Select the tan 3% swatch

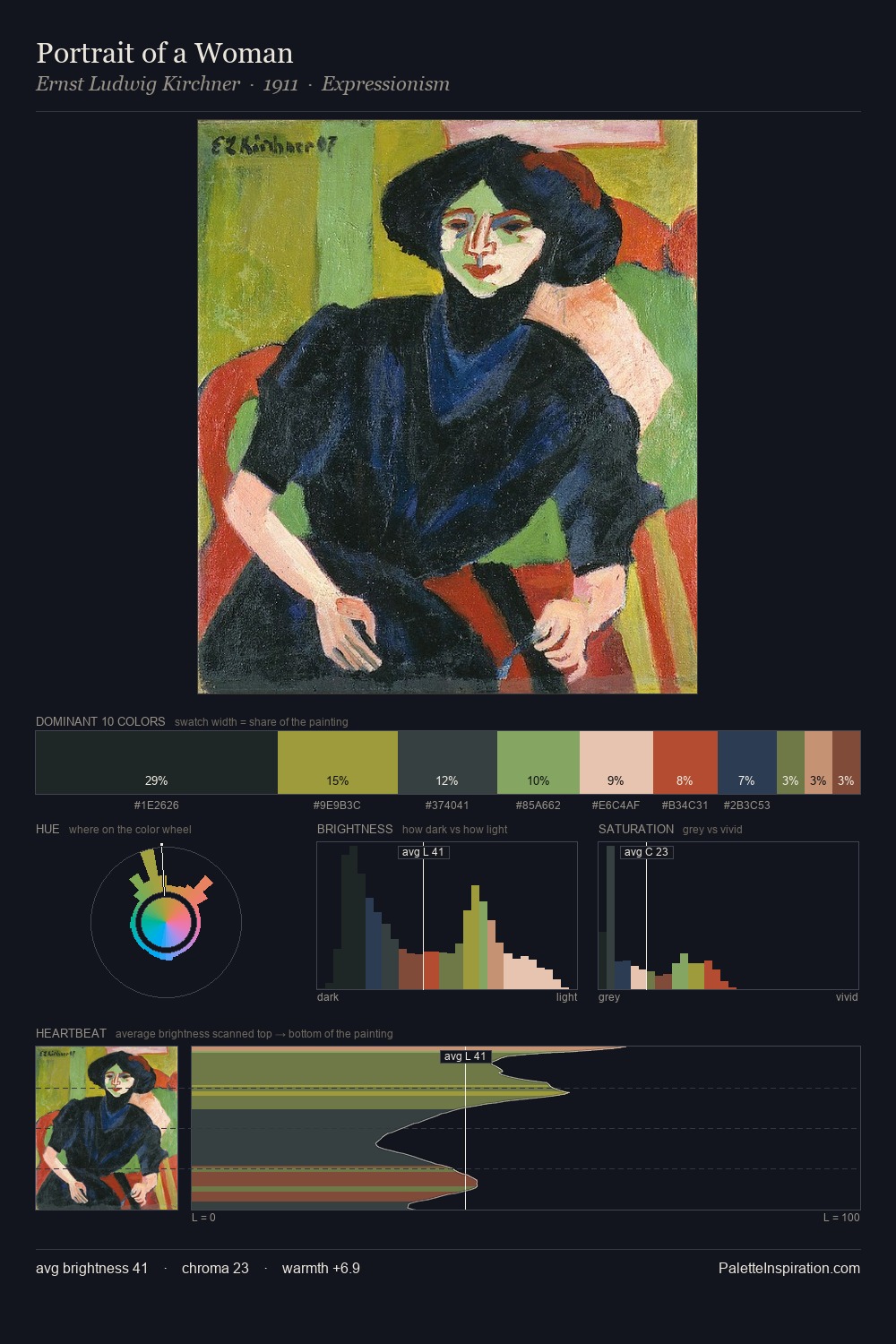818,762
